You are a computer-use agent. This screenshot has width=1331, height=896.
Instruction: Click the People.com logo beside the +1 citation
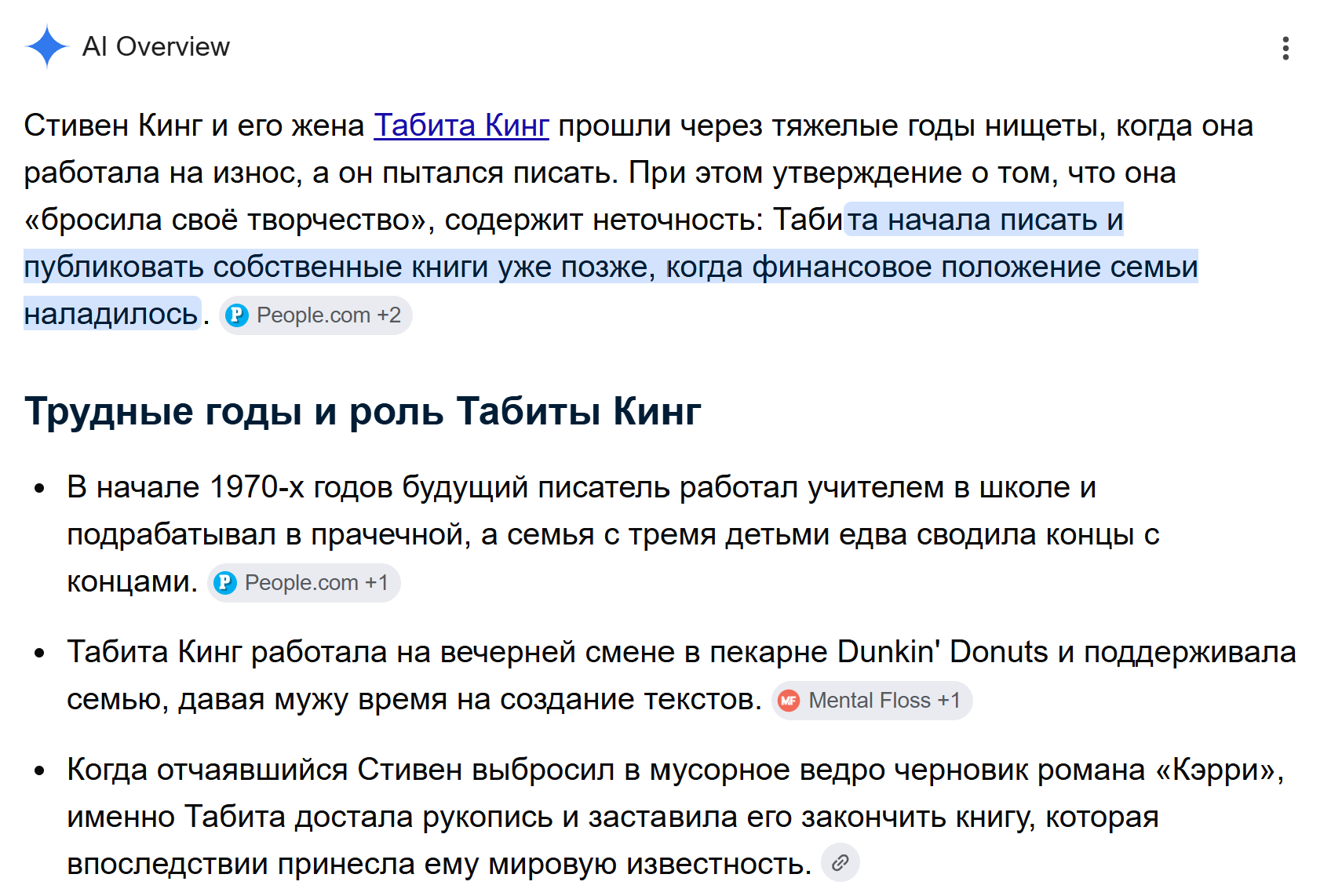coord(224,583)
